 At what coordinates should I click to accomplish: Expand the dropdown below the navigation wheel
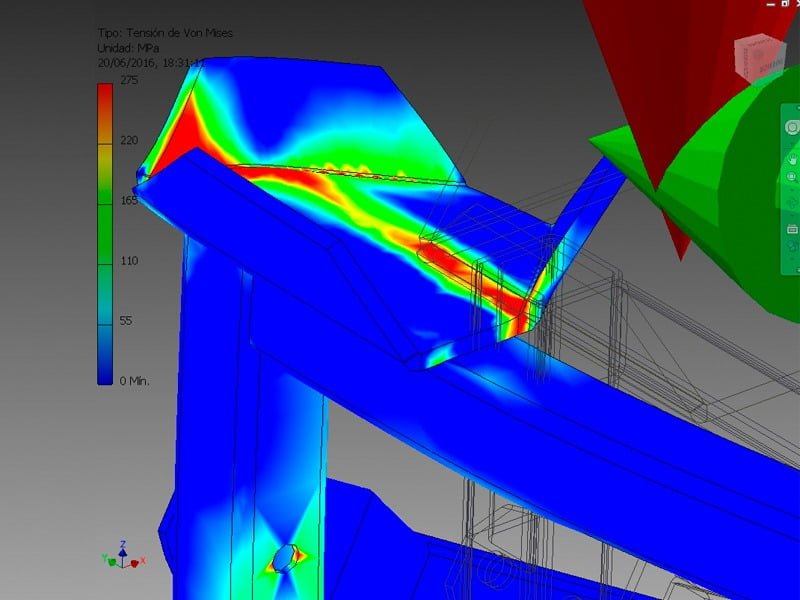(x=792, y=141)
